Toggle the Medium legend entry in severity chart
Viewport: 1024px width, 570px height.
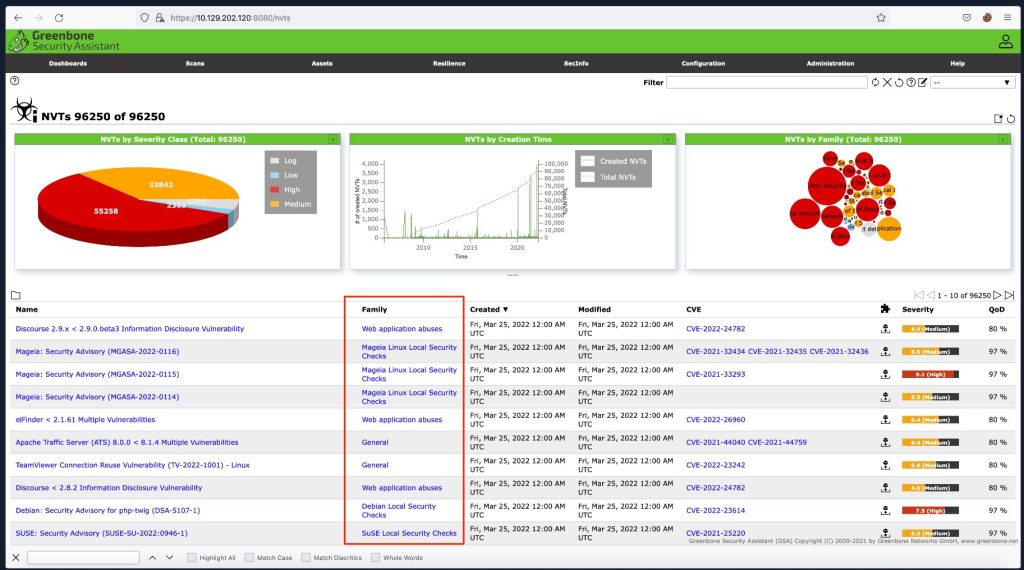pyautogui.click(x=291, y=204)
